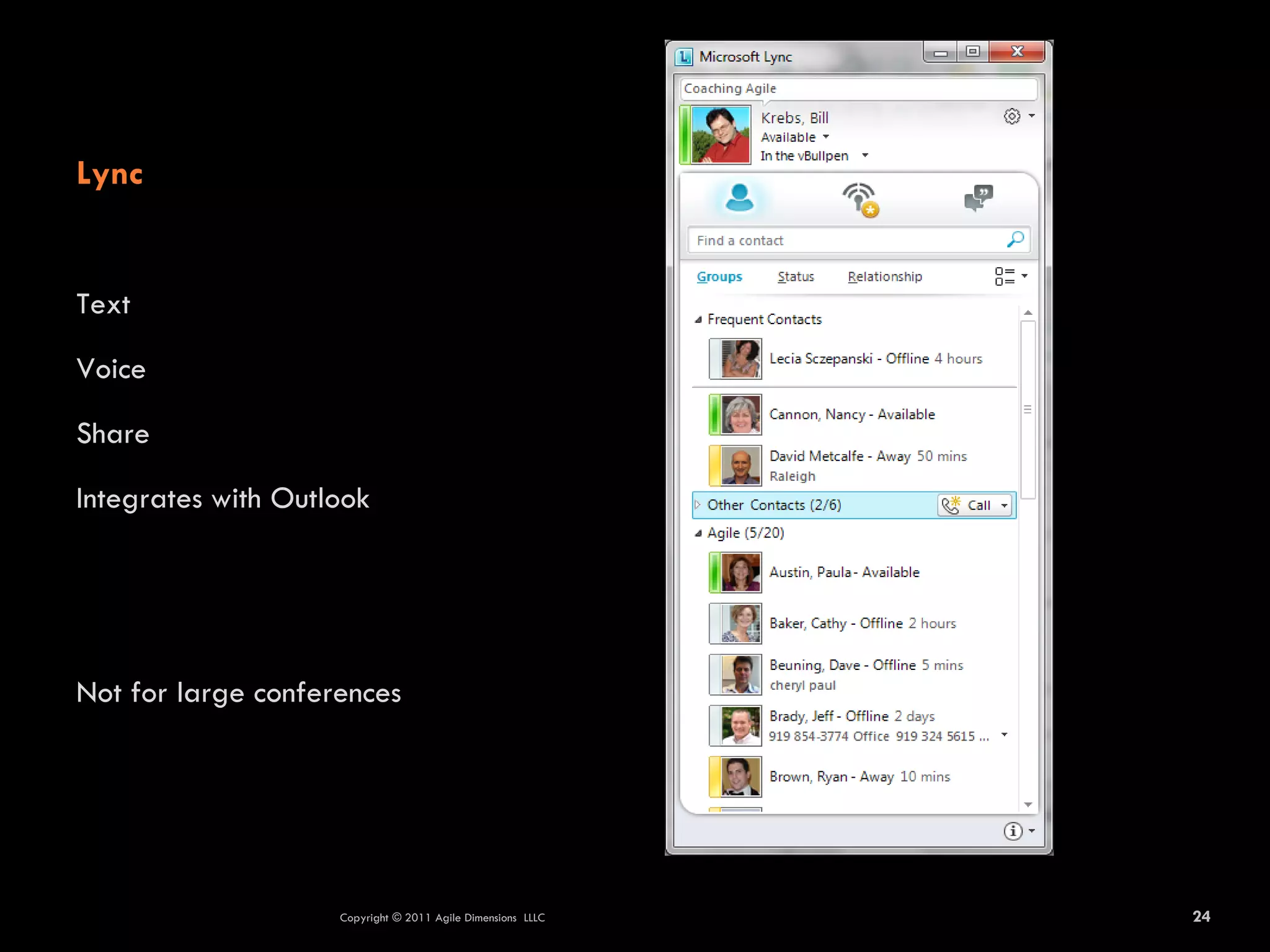This screenshot has width=1270, height=952.
Task: Click Bill Krebs profile photo
Action: click(721, 134)
